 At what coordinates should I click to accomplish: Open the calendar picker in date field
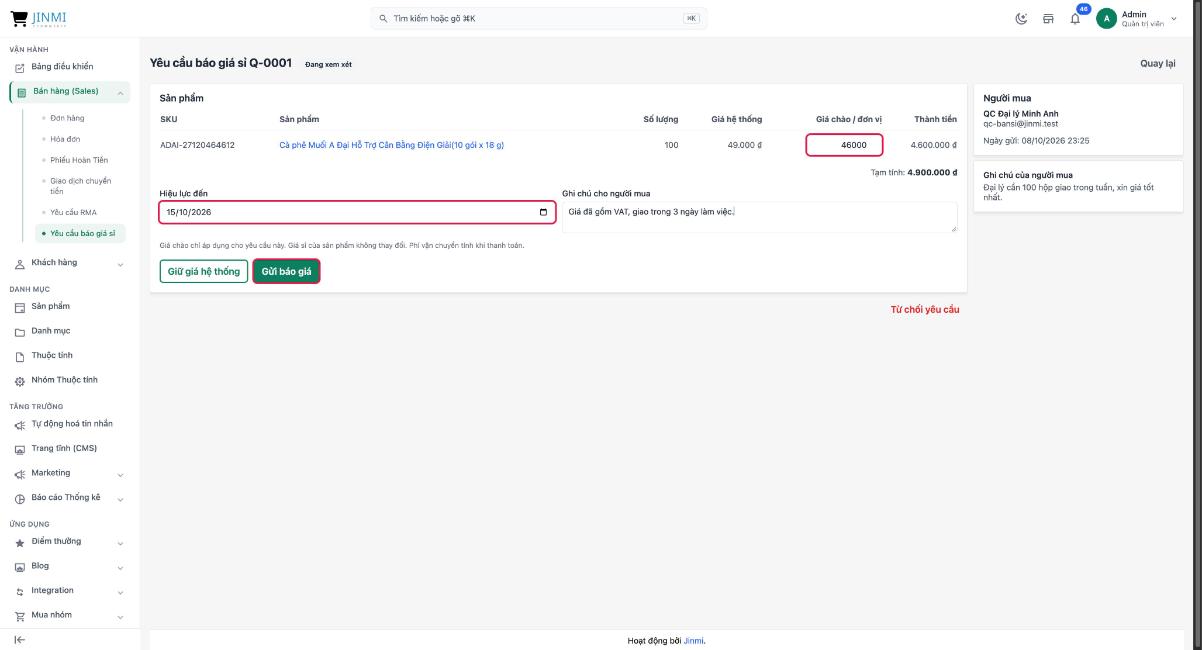click(x=543, y=212)
